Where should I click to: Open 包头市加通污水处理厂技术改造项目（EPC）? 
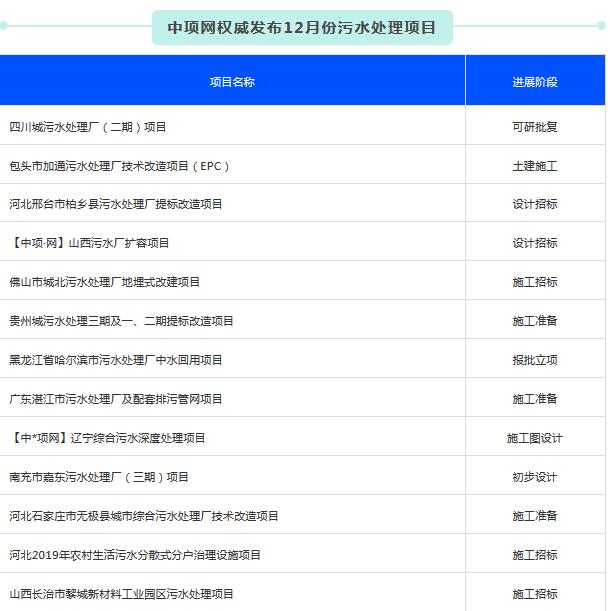(x=119, y=166)
